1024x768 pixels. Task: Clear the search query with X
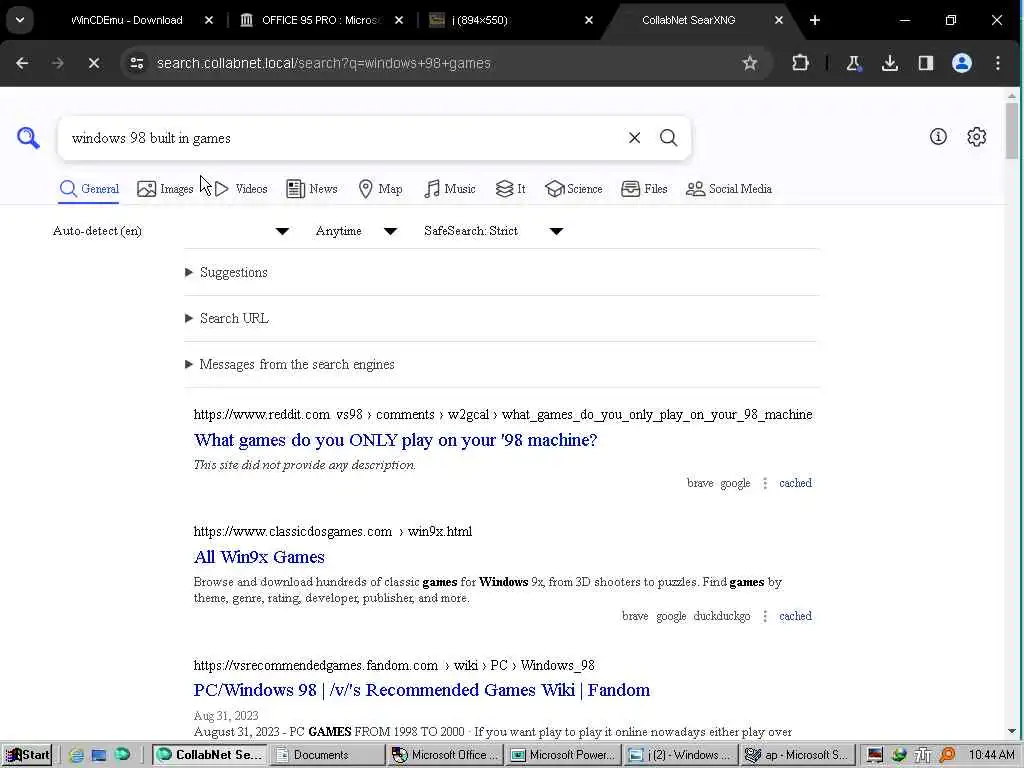tap(634, 138)
